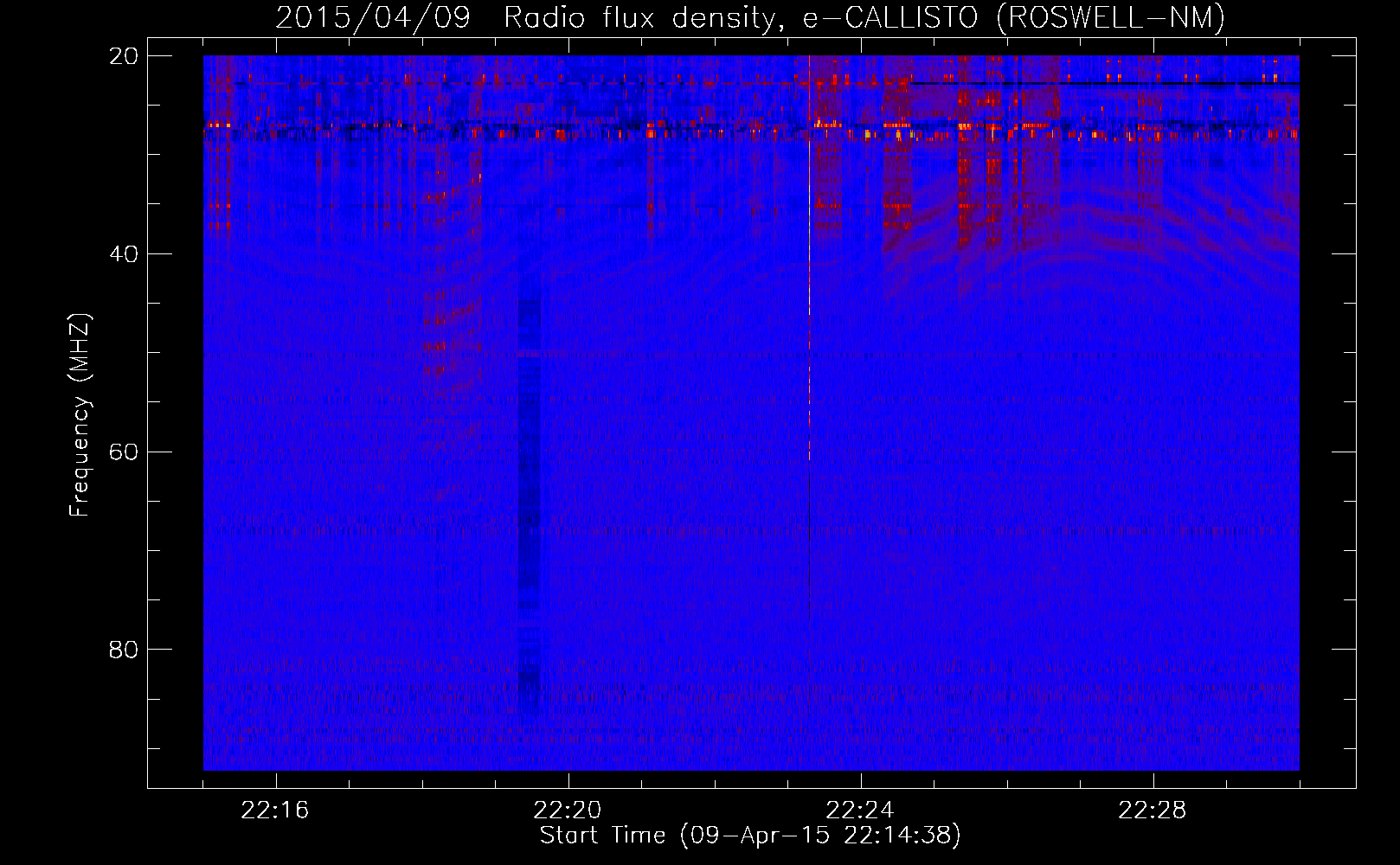Click the "Frequency (MHZ)" axis label
The height and width of the screenshot is (865, 1400).
(80, 414)
